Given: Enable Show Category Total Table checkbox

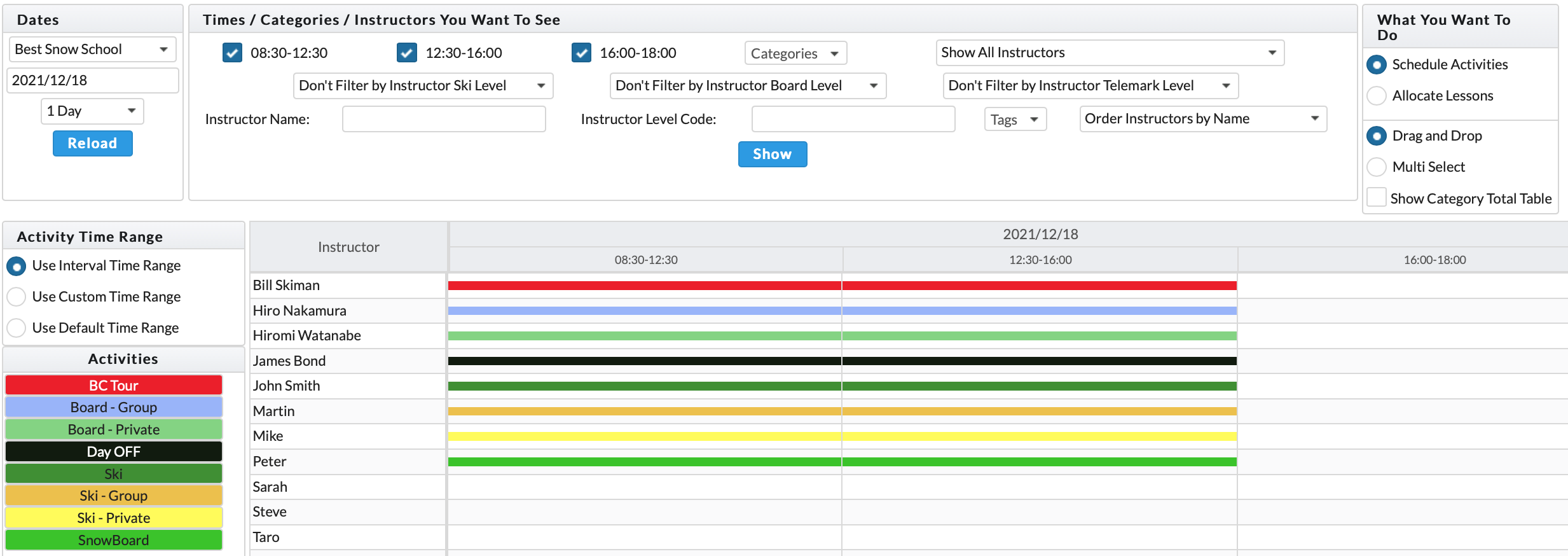Looking at the screenshot, I should 1377,198.
